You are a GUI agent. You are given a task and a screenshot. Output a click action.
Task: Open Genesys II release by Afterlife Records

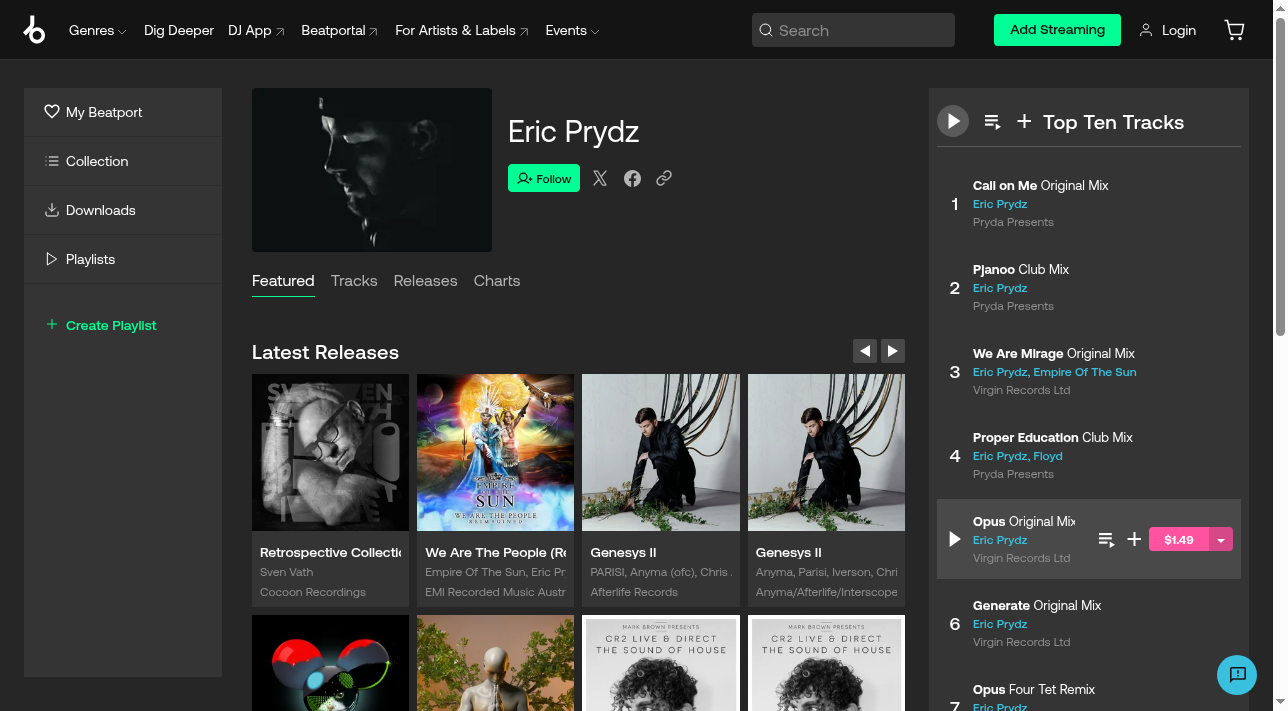pyautogui.click(x=661, y=452)
